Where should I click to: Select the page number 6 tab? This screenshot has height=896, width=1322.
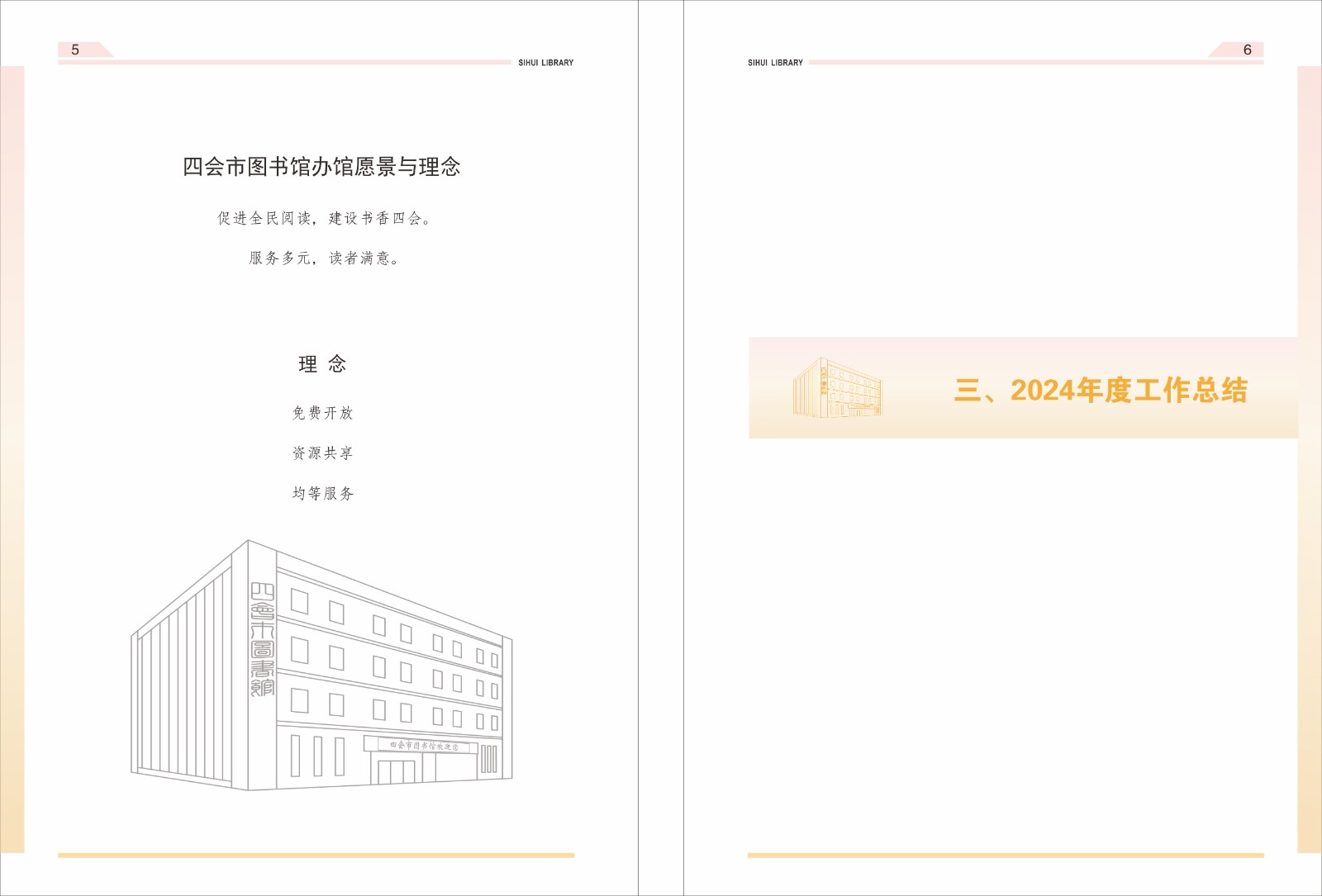(x=1246, y=50)
